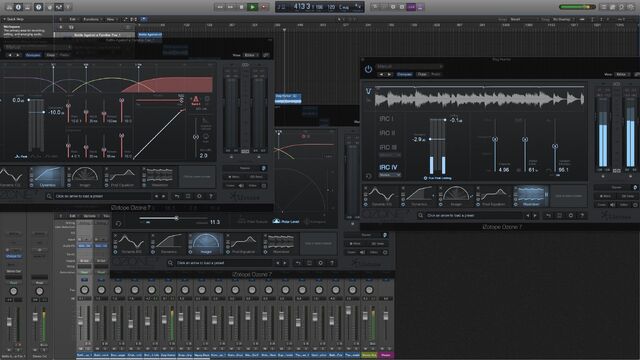Select the IRC IV limiter mode
Image resolution: width=640 pixels, height=360 pixels.
388,167
